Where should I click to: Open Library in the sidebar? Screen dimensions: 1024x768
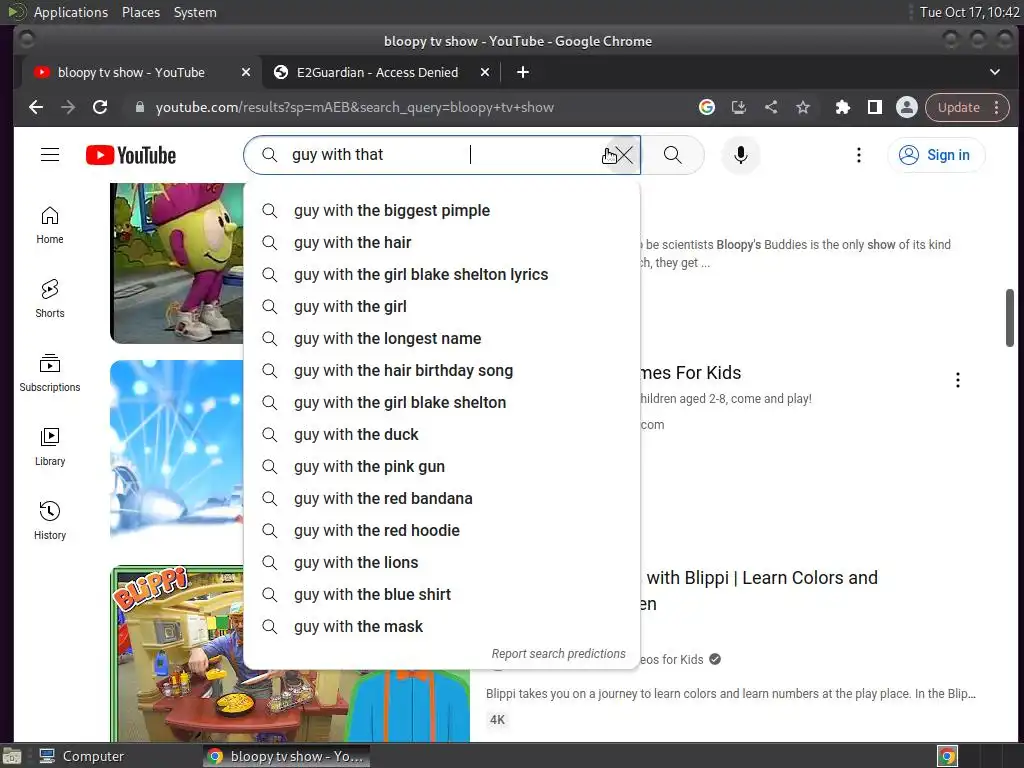click(x=50, y=447)
